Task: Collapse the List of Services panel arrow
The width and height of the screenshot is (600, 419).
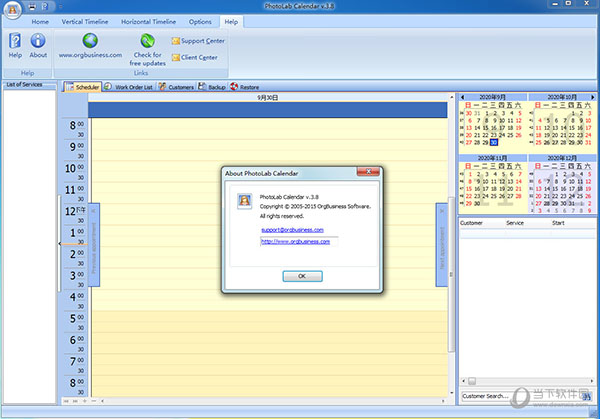Action: point(59,244)
